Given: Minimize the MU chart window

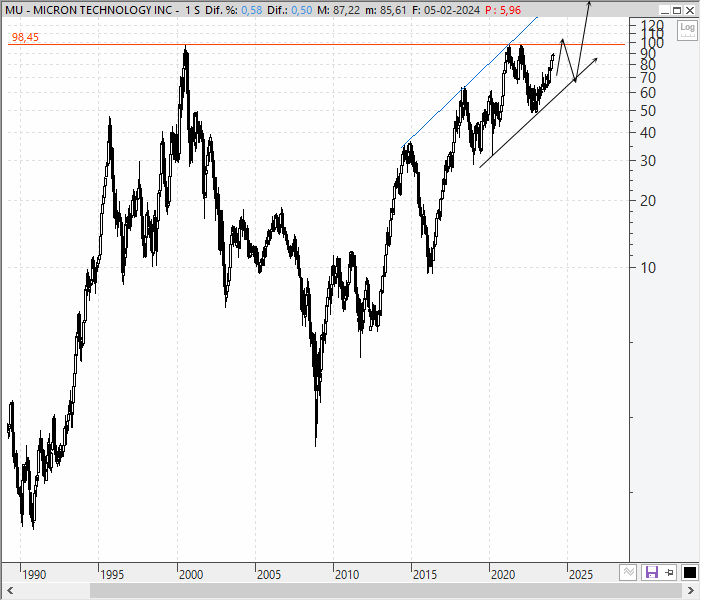Looking at the screenshot, I should pyautogui.click(x=666, y=10).
